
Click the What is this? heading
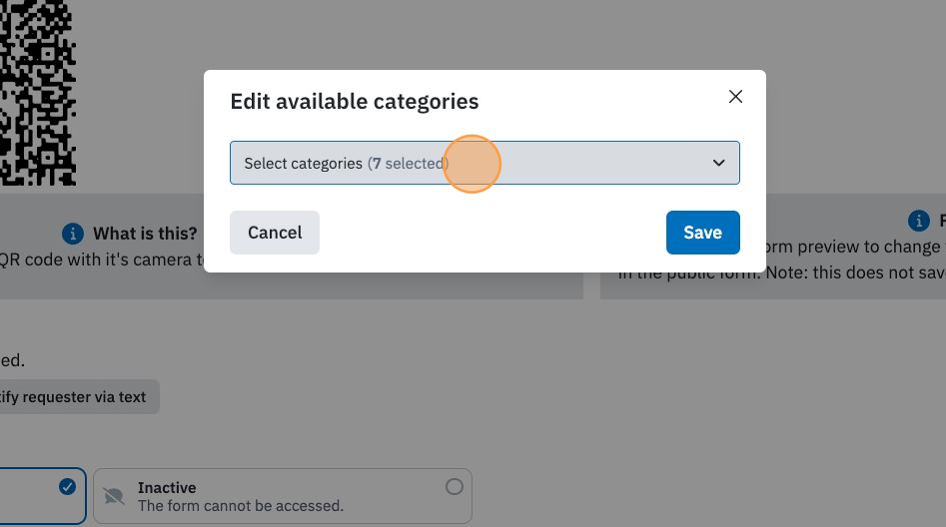click(145, 233)
